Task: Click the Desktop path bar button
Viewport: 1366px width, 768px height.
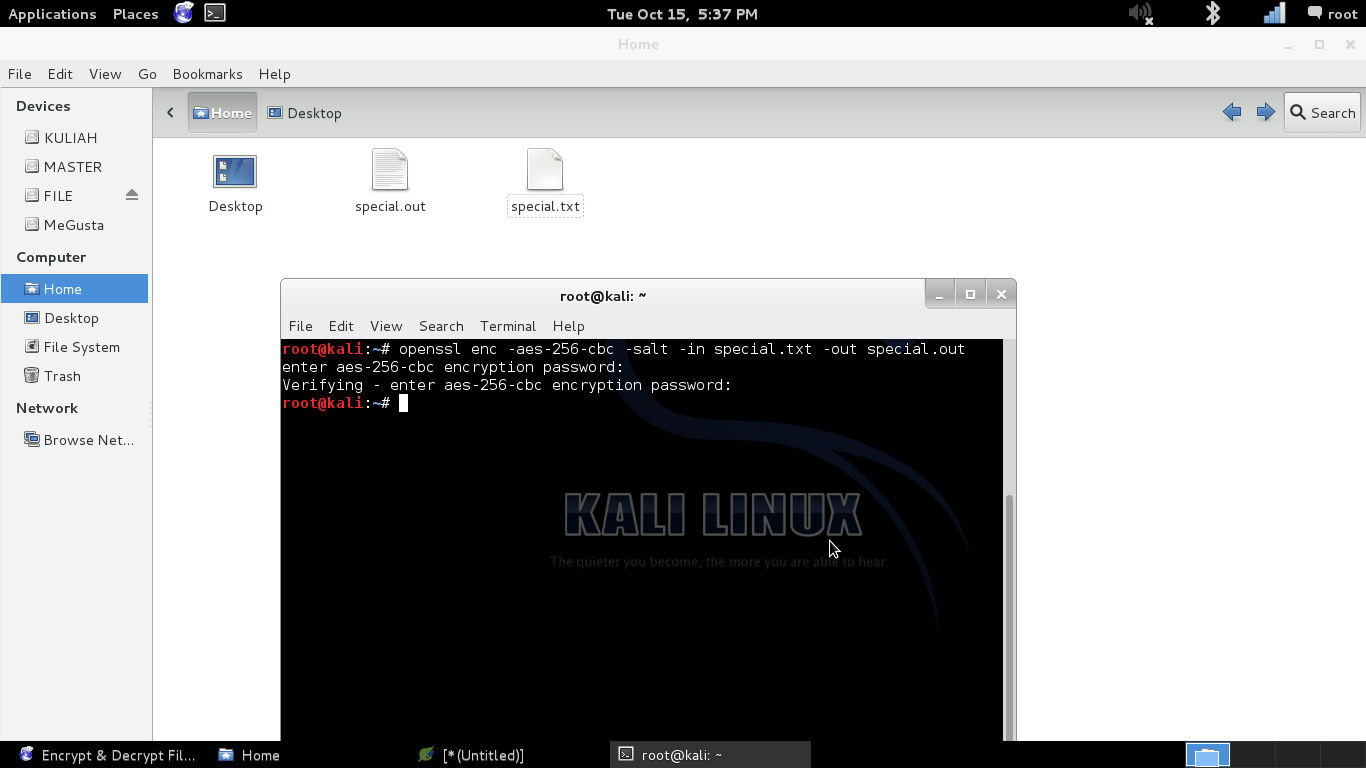Action: click(305, 113)
